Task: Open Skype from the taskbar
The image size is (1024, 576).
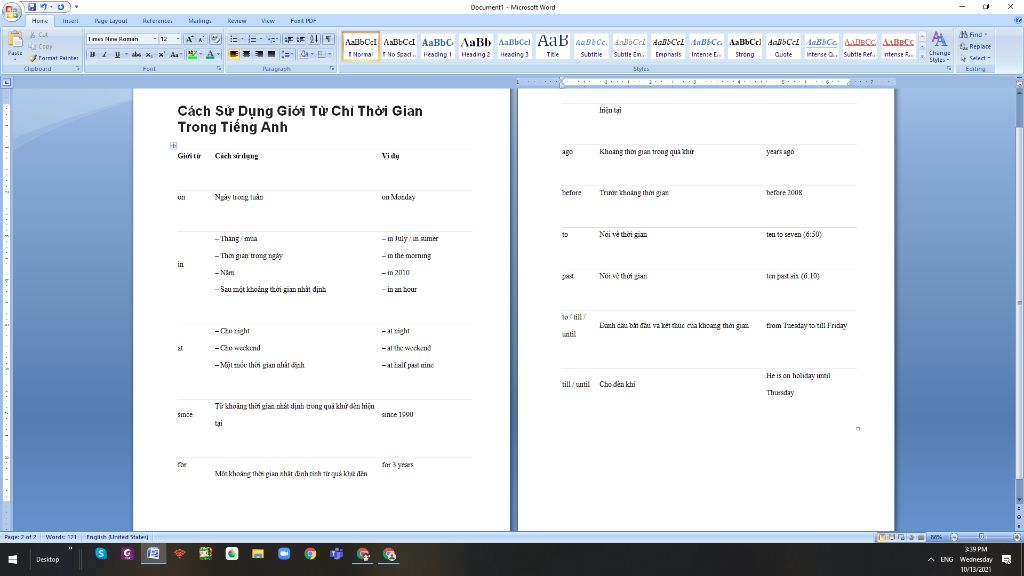Action: (101, 554)
